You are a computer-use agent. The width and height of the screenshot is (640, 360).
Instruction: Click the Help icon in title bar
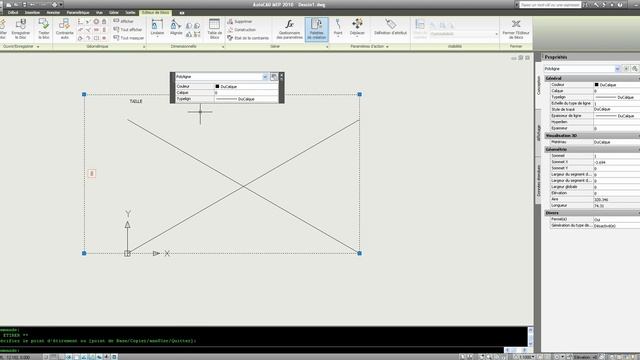click(620, 4)
